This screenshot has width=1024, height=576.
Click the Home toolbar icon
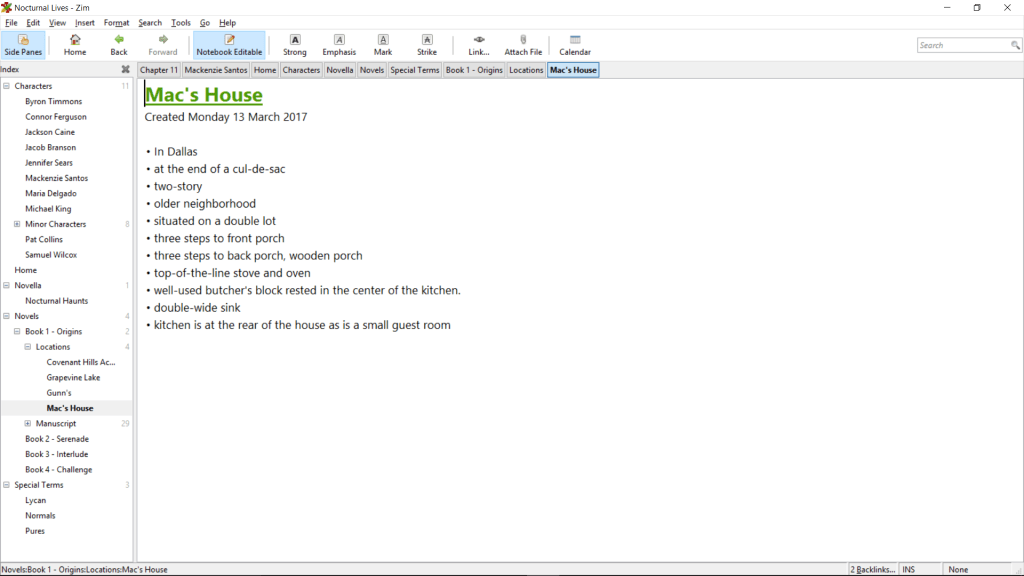point(75,45)
